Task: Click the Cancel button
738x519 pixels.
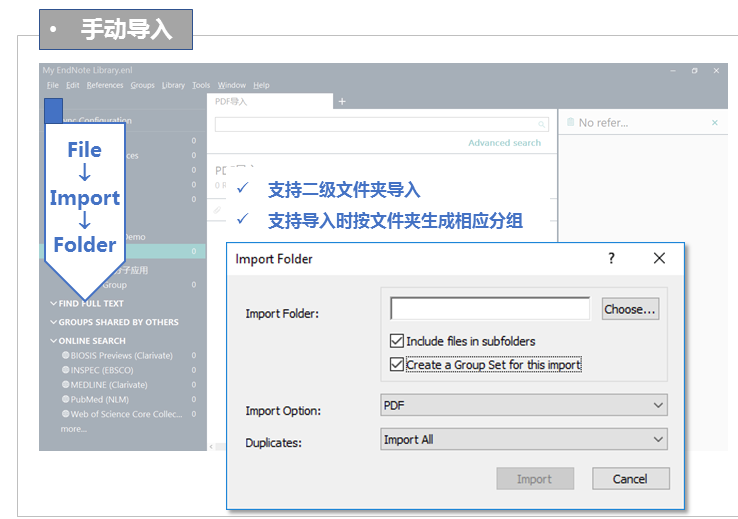Action: [x=630, y=479]
